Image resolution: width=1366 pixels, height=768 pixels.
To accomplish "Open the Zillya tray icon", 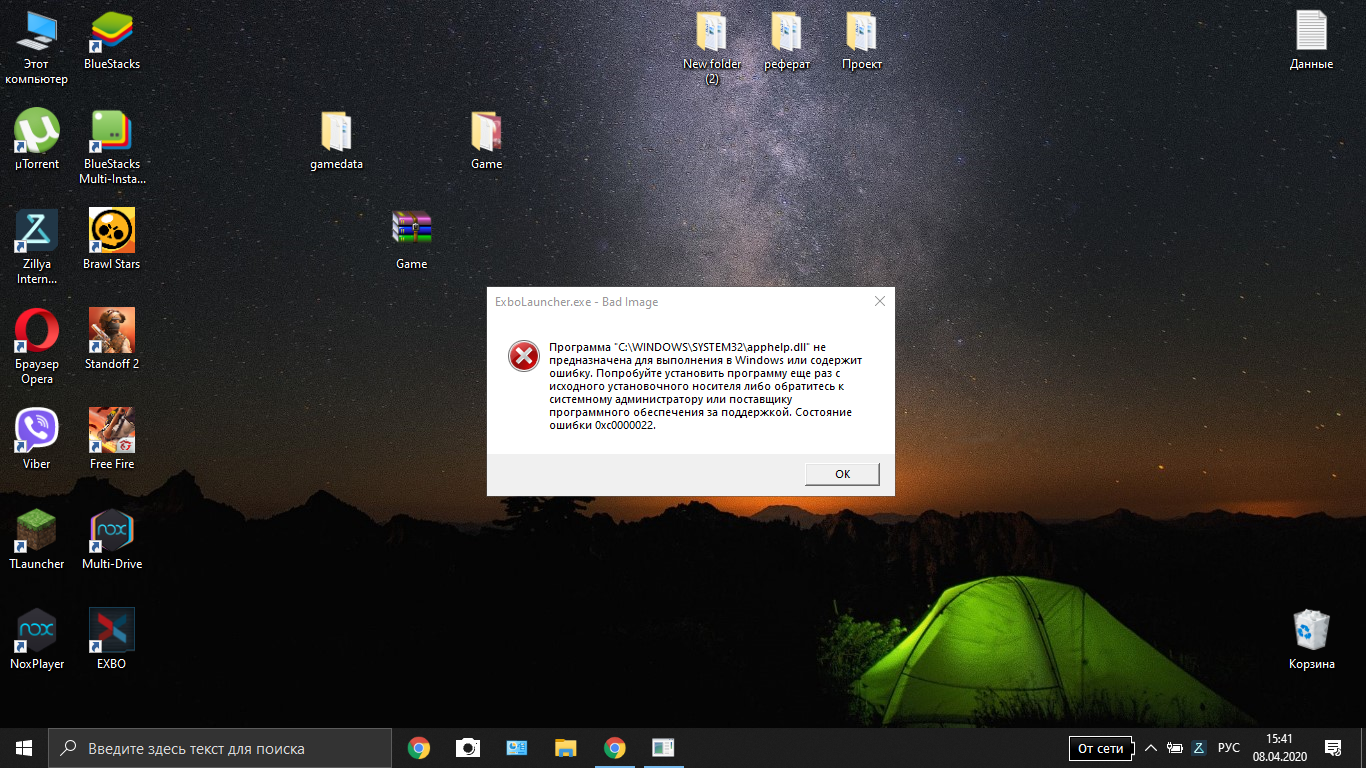I will point(1199,748).
